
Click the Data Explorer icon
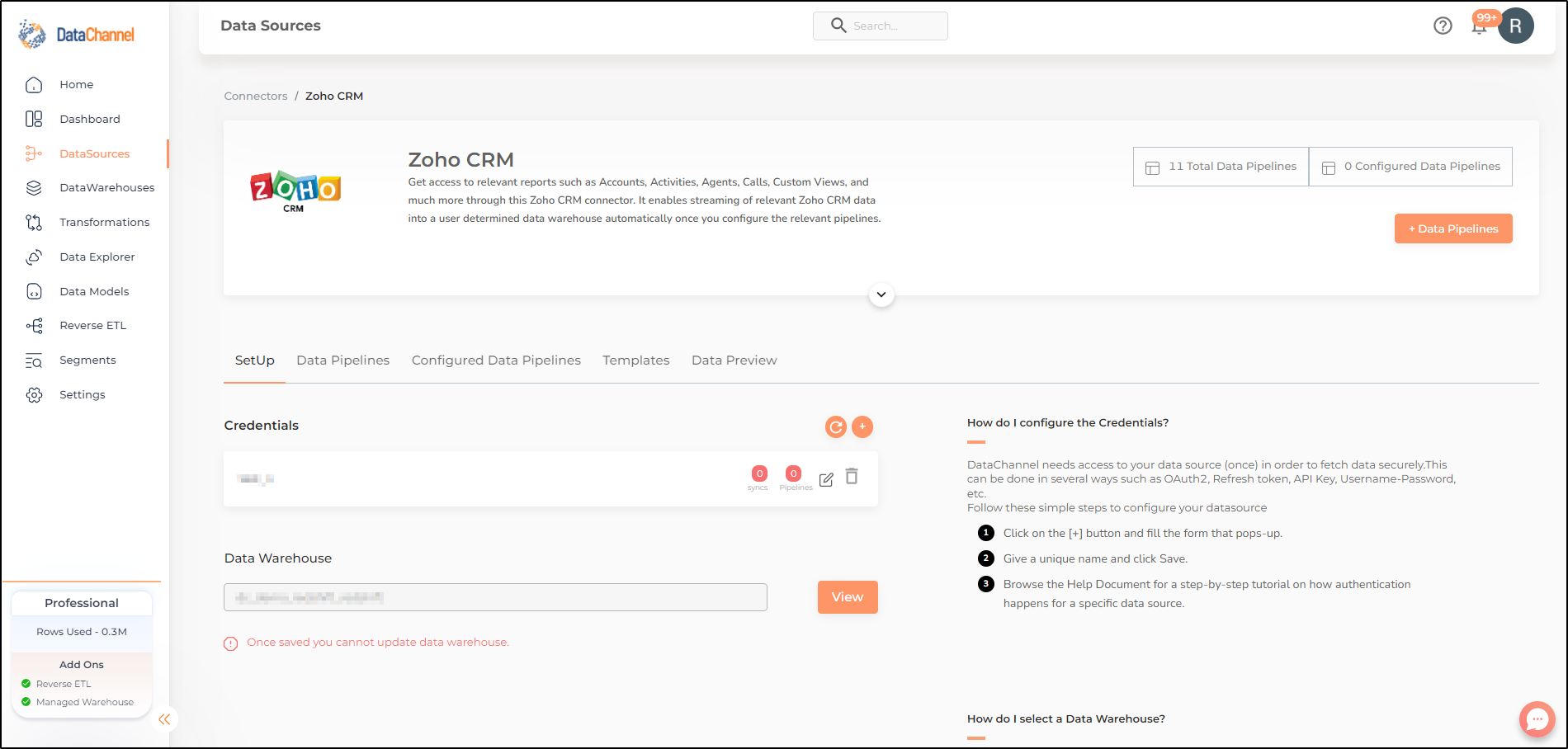[x=34, y=257]
